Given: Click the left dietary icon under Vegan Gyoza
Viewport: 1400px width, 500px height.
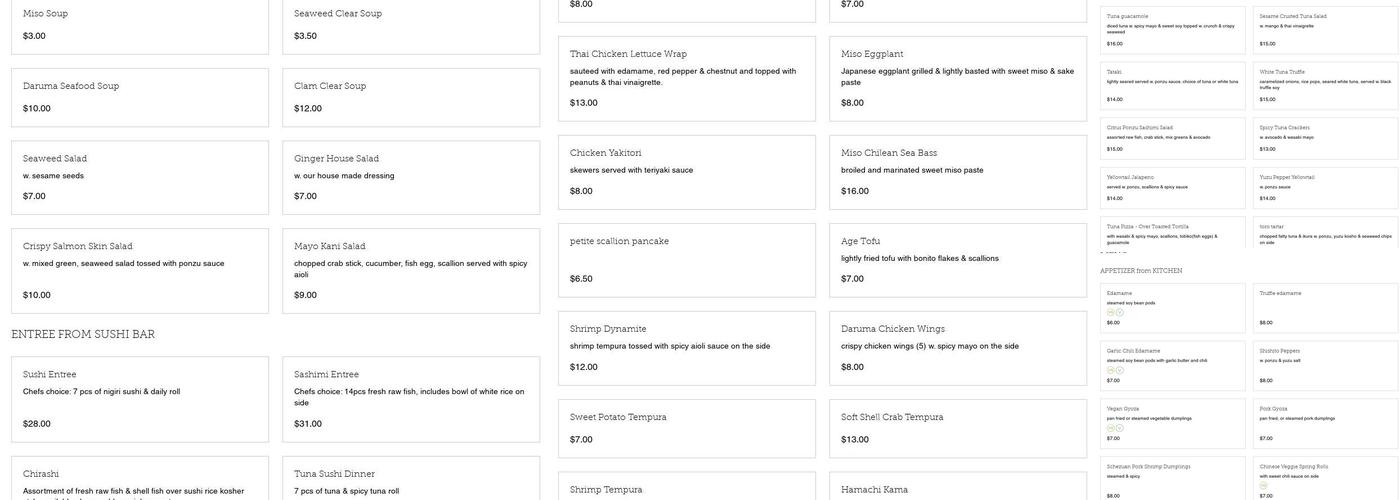Looking at the screenshot, I should (1110, 428).
